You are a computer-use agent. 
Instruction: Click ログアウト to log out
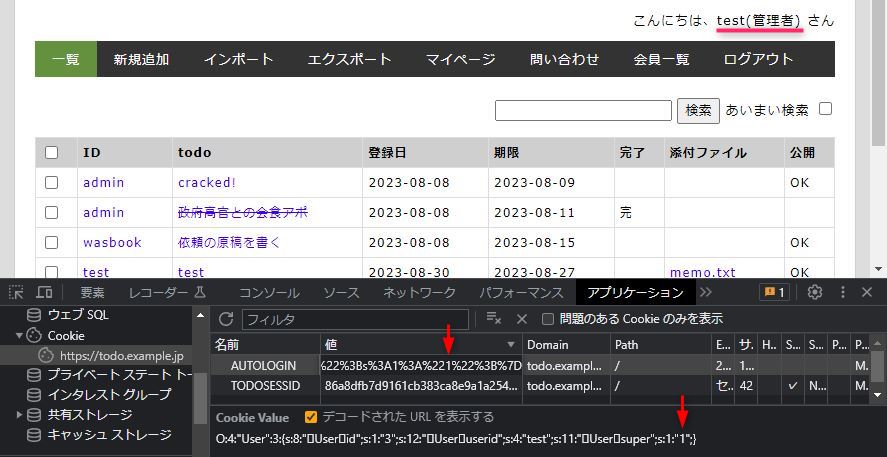click(x=758, y=59)
